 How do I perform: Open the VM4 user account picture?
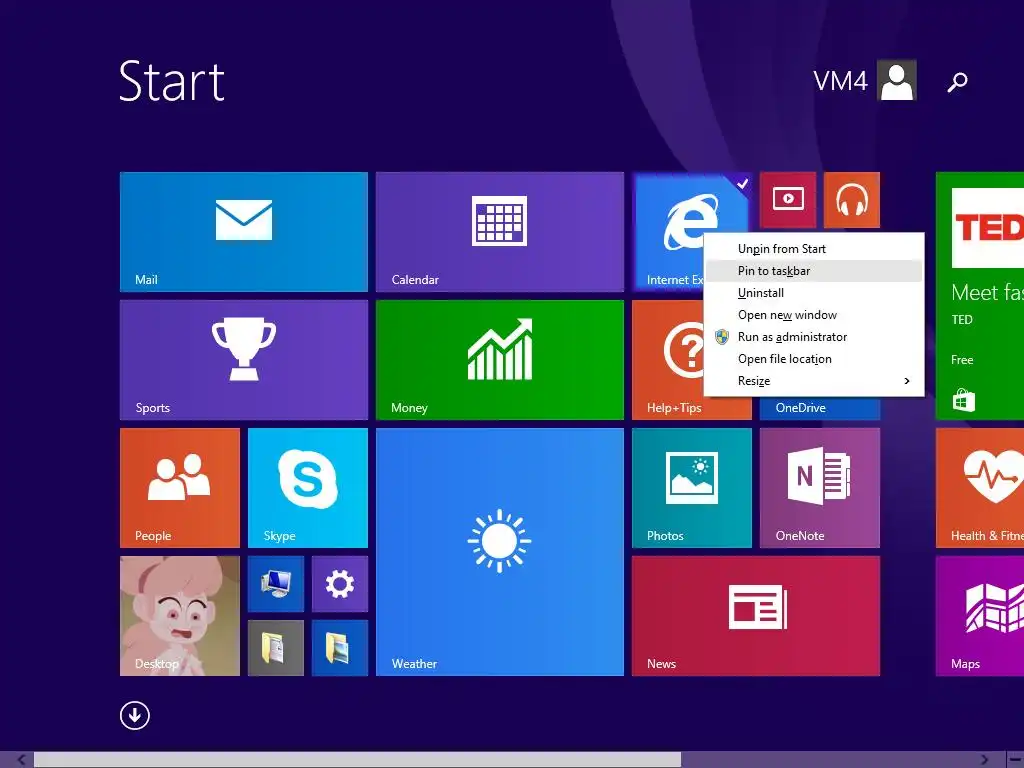897,80
